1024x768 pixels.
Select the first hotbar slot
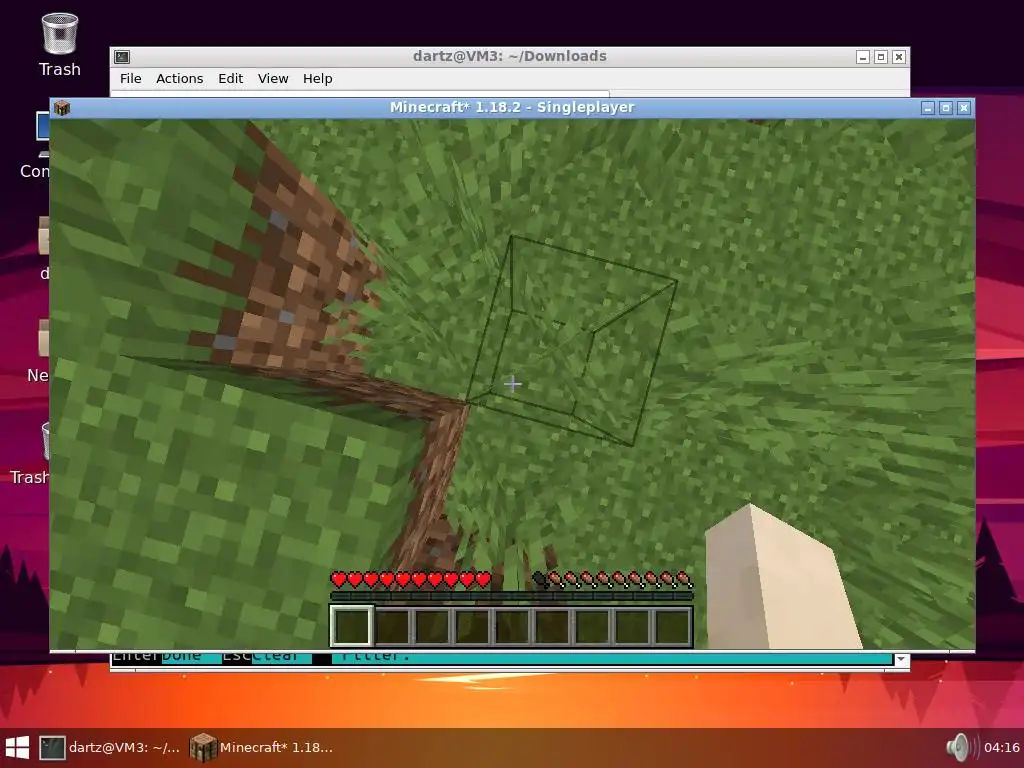point(352,626)
